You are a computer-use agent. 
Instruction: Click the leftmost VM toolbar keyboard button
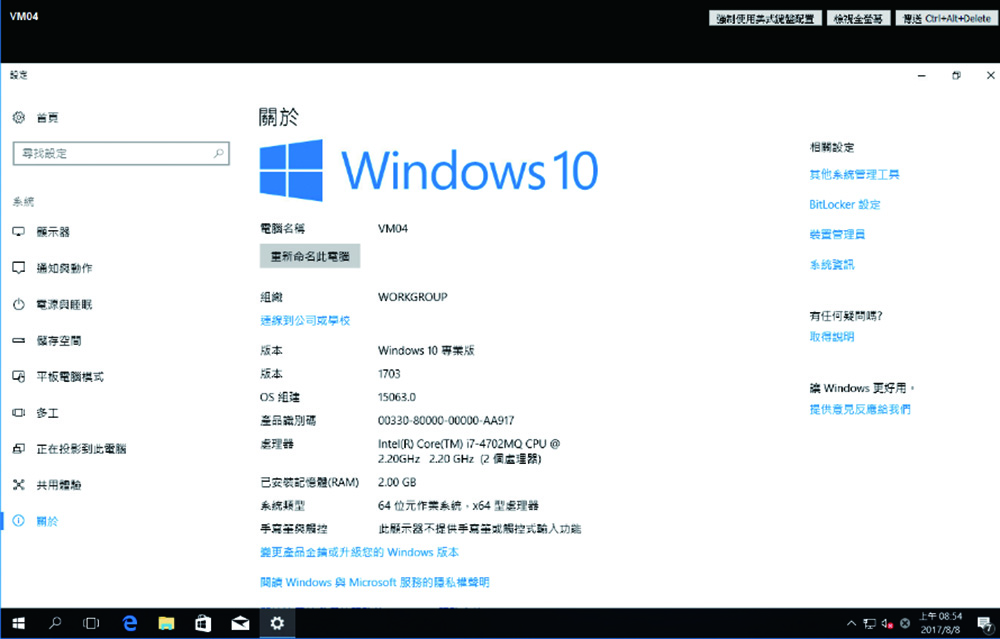tap(765, 18)
